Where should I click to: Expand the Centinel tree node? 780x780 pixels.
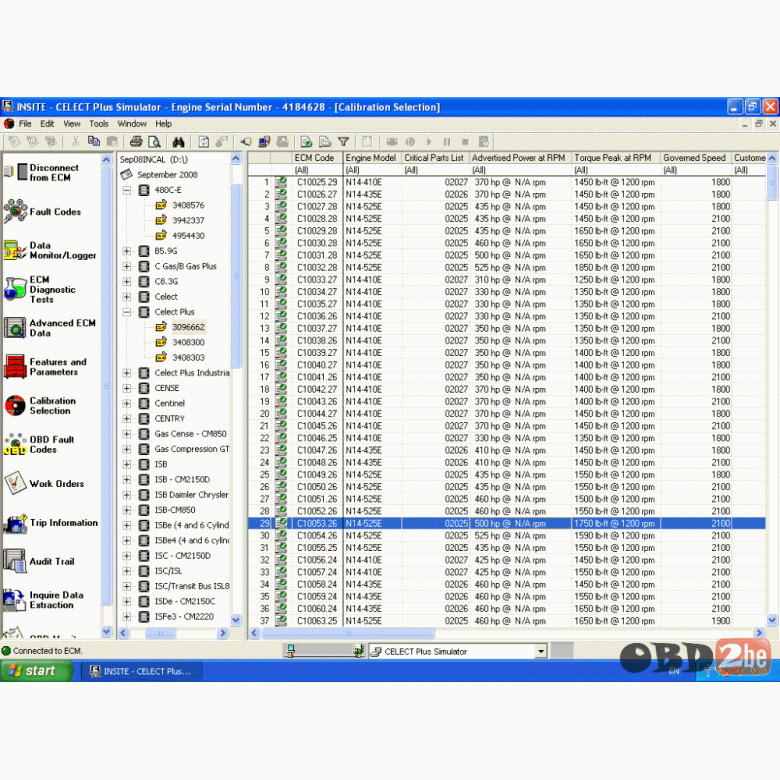click(x=127, y=403)
